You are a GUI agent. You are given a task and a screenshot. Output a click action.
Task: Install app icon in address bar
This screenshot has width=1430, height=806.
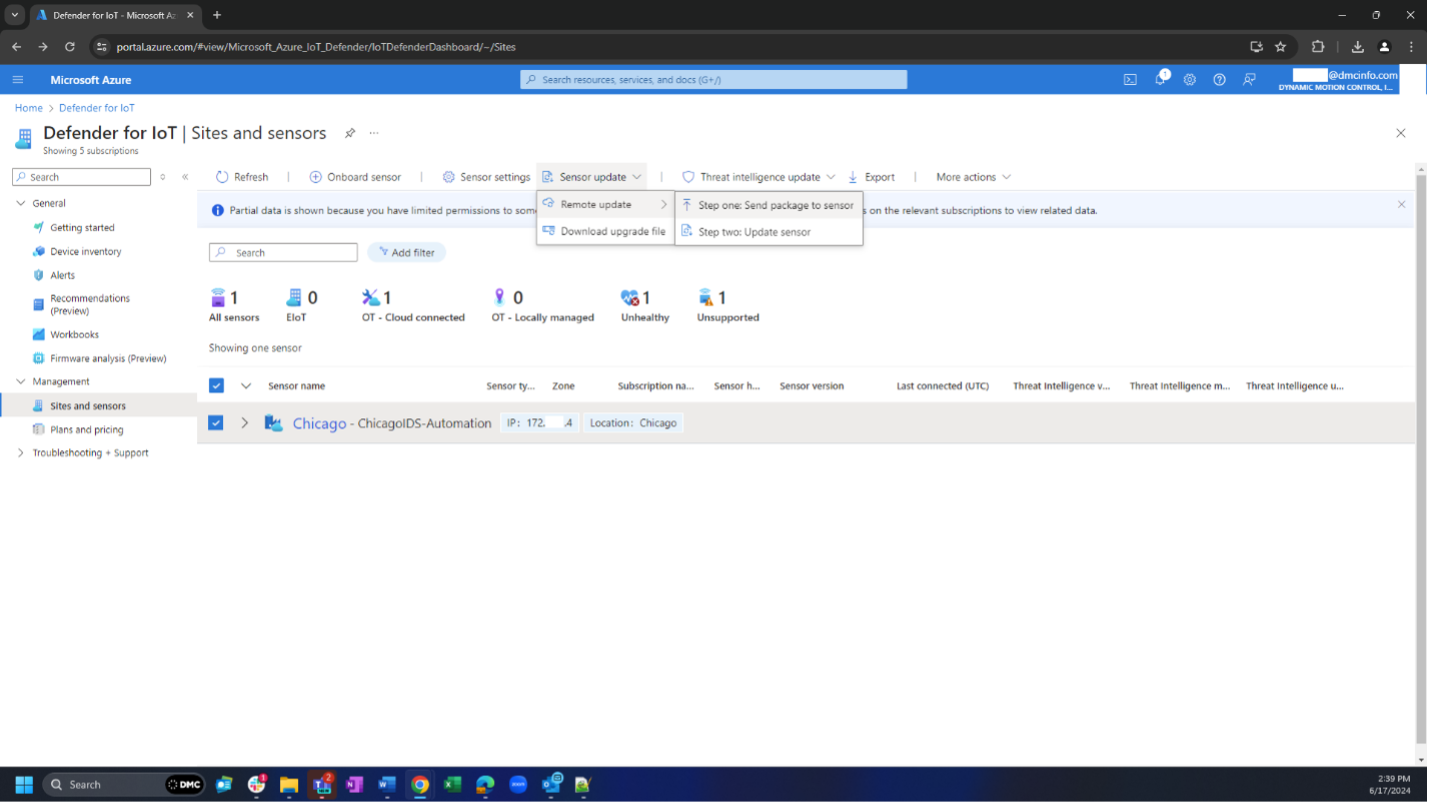coord(1257,47)
